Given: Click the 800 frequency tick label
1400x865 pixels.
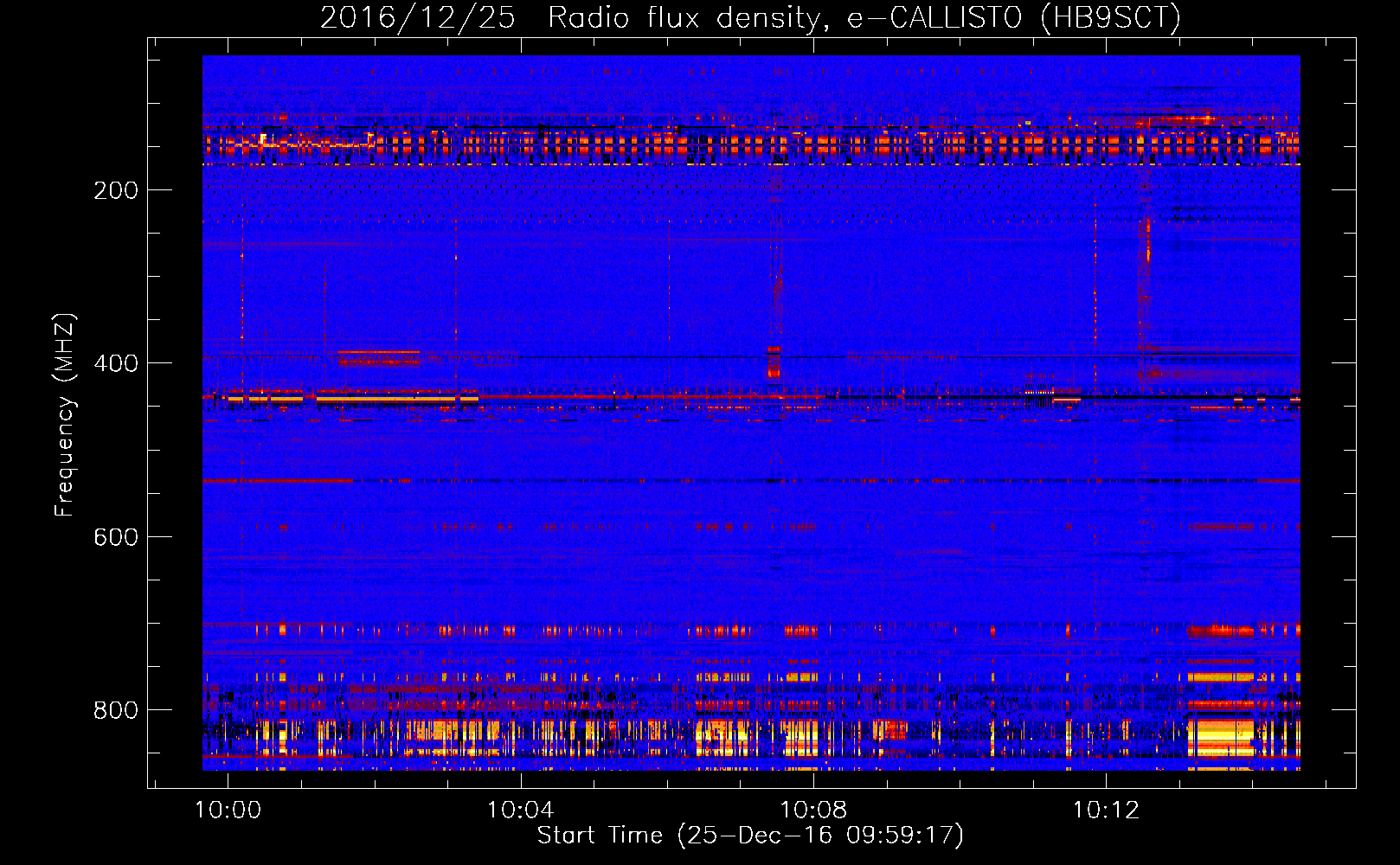Looking at the screenshot, I should coord(116,710).
